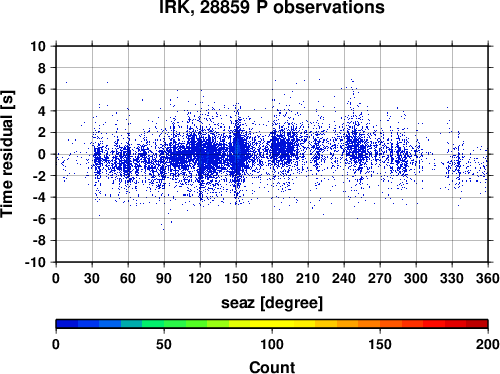The width and height of the screenshot is (500, 374).
Task: Click the 'seaz [degree]' x-axis label
Action: click(x=272, y=303)
